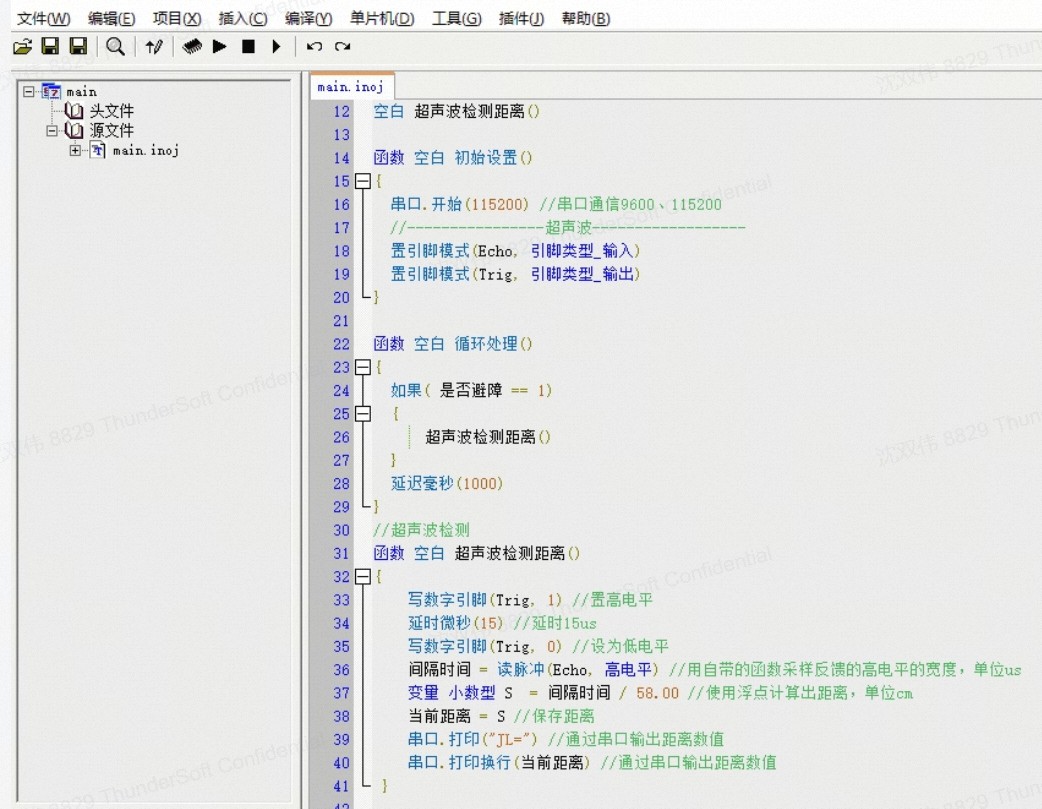This screenshot has width=1042, height=809.
Task: Open the 工具(G) menu
Action: tap(457, 19)
